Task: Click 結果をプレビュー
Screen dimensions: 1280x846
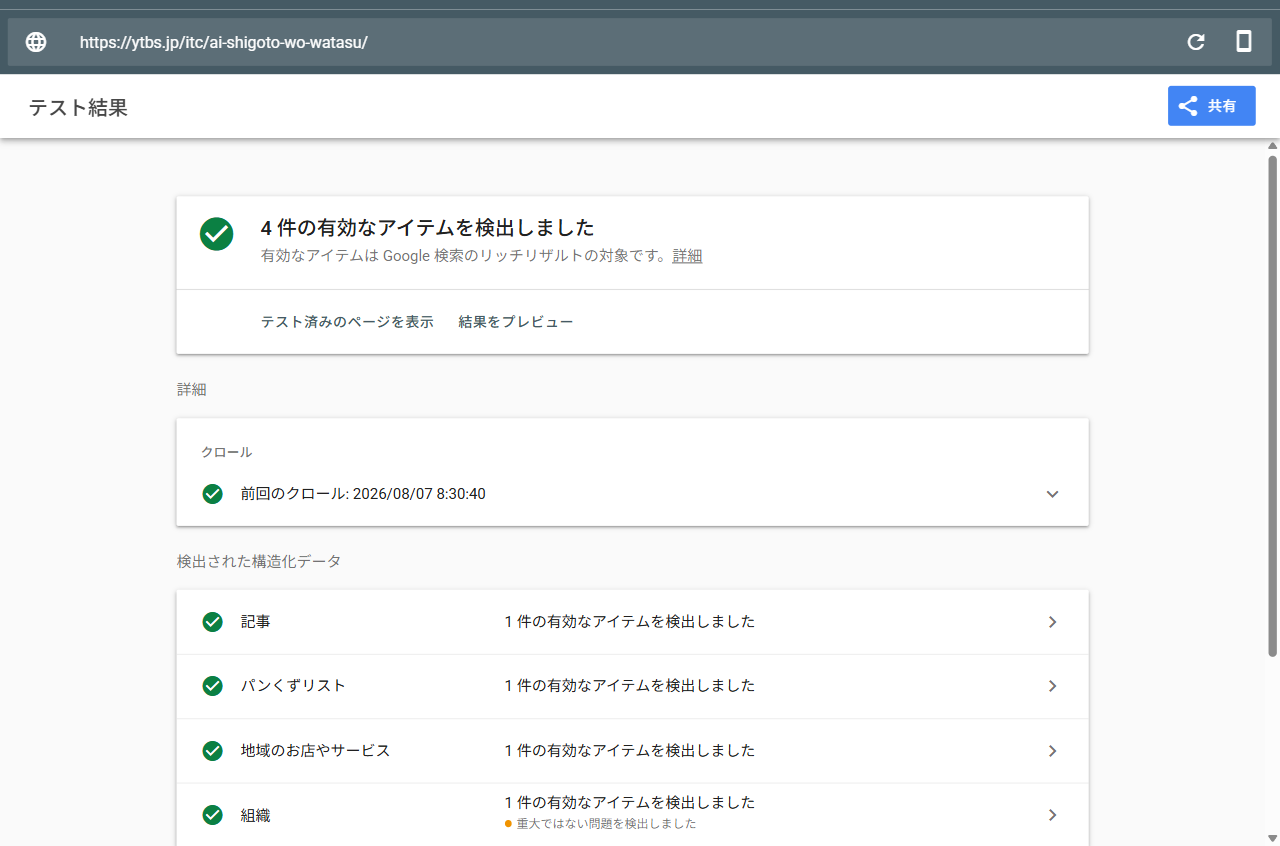Action: click(x=516, y=322)
